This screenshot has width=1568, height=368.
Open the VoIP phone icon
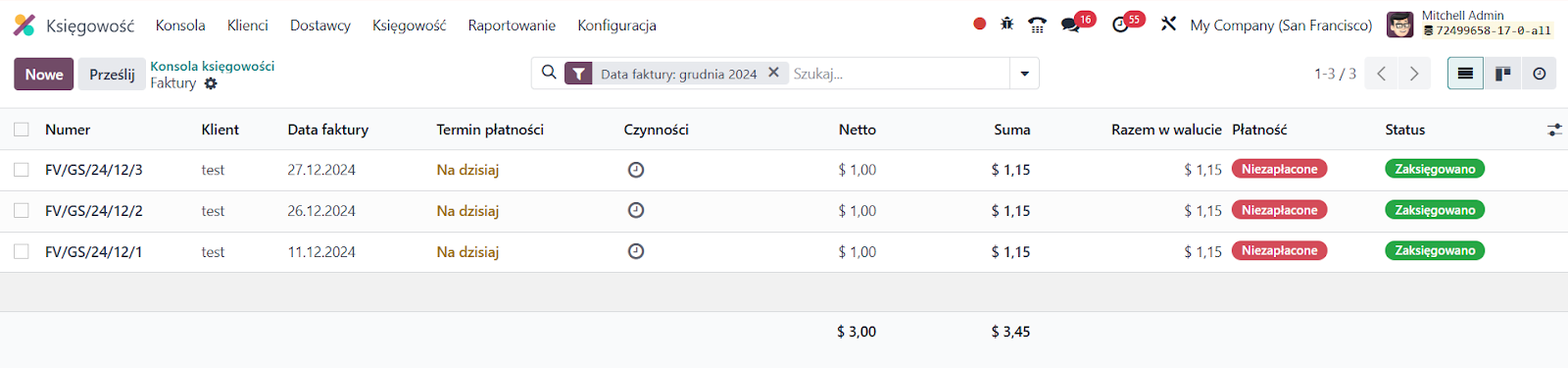pos(1037,25)
